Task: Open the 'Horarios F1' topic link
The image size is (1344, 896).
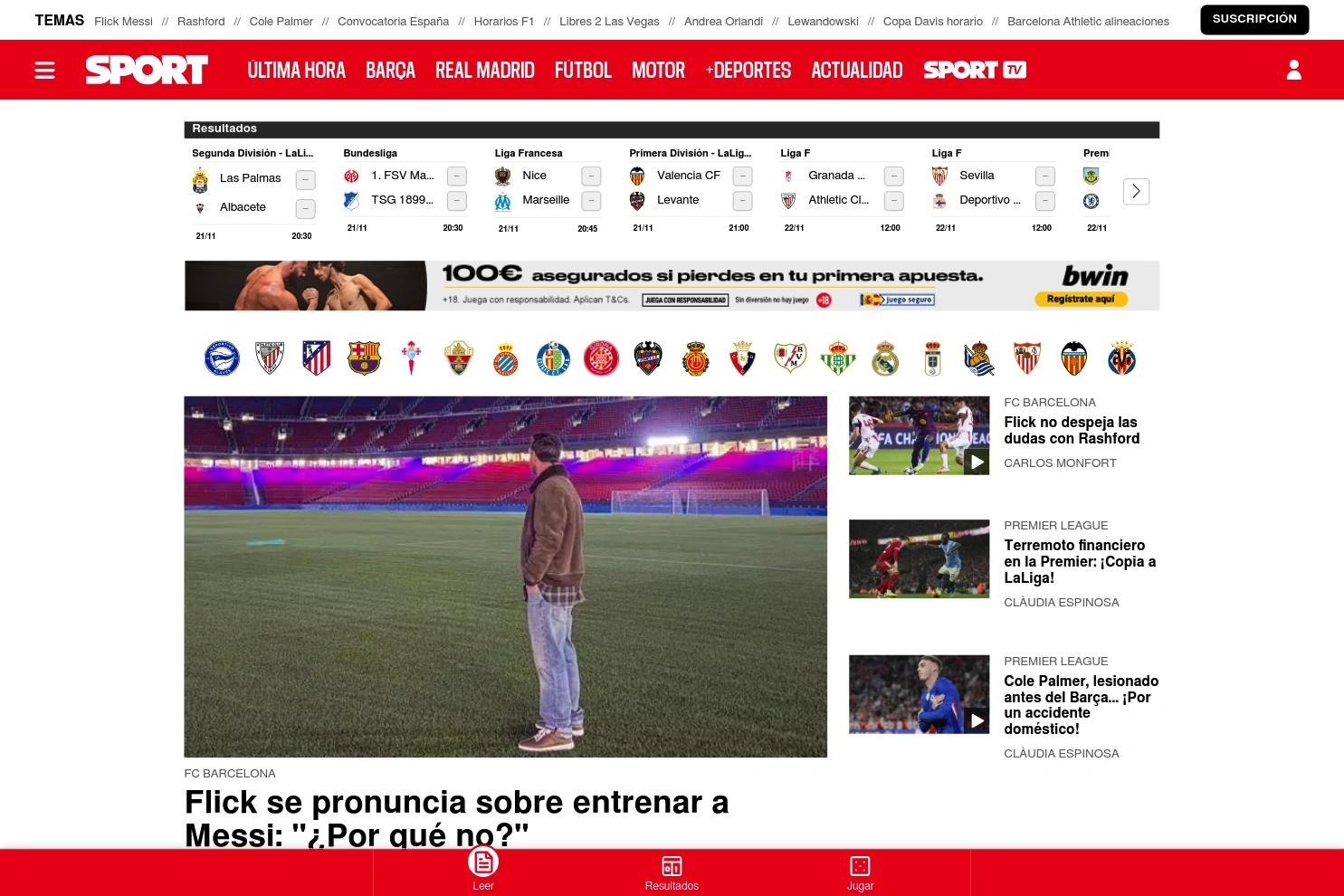Action: click(x=504, y=21)
